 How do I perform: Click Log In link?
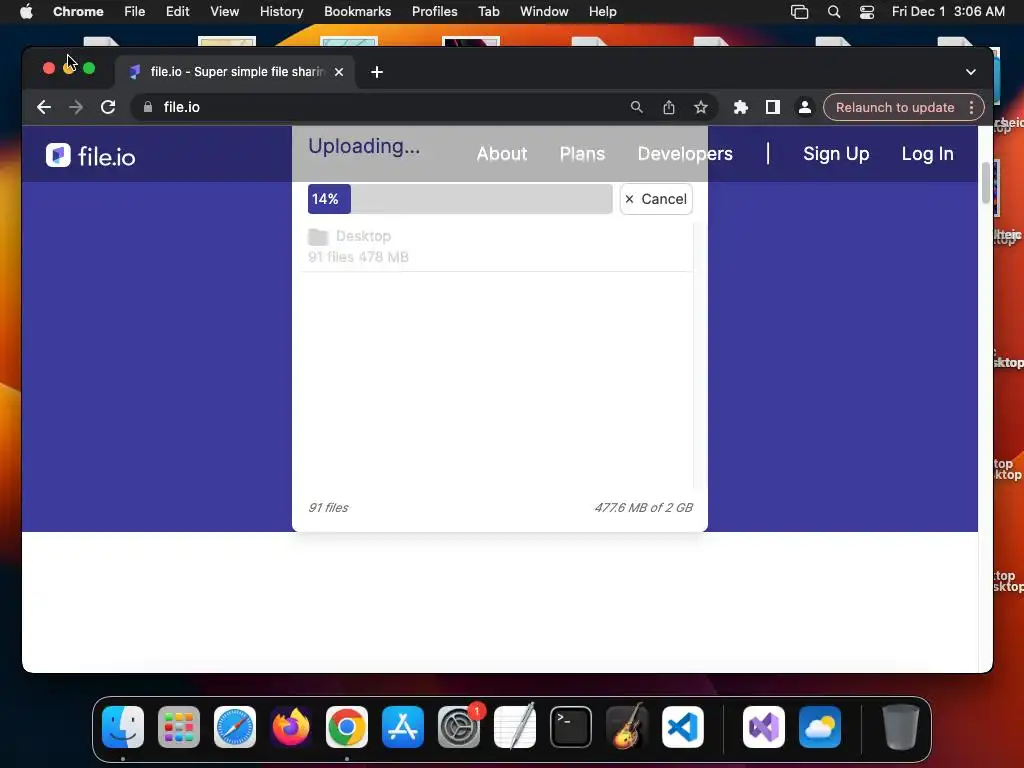[x=927, y=153]
